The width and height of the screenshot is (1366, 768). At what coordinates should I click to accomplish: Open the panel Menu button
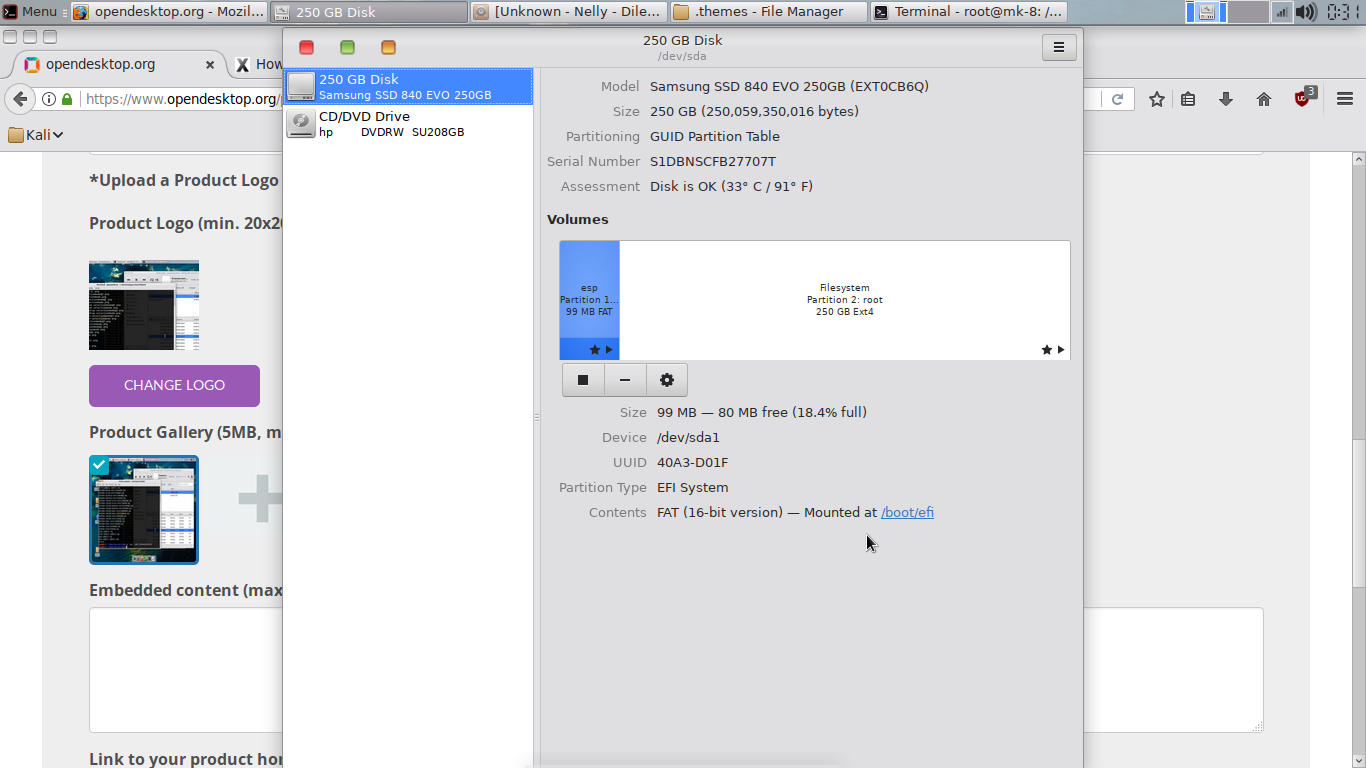click(30, 12)
